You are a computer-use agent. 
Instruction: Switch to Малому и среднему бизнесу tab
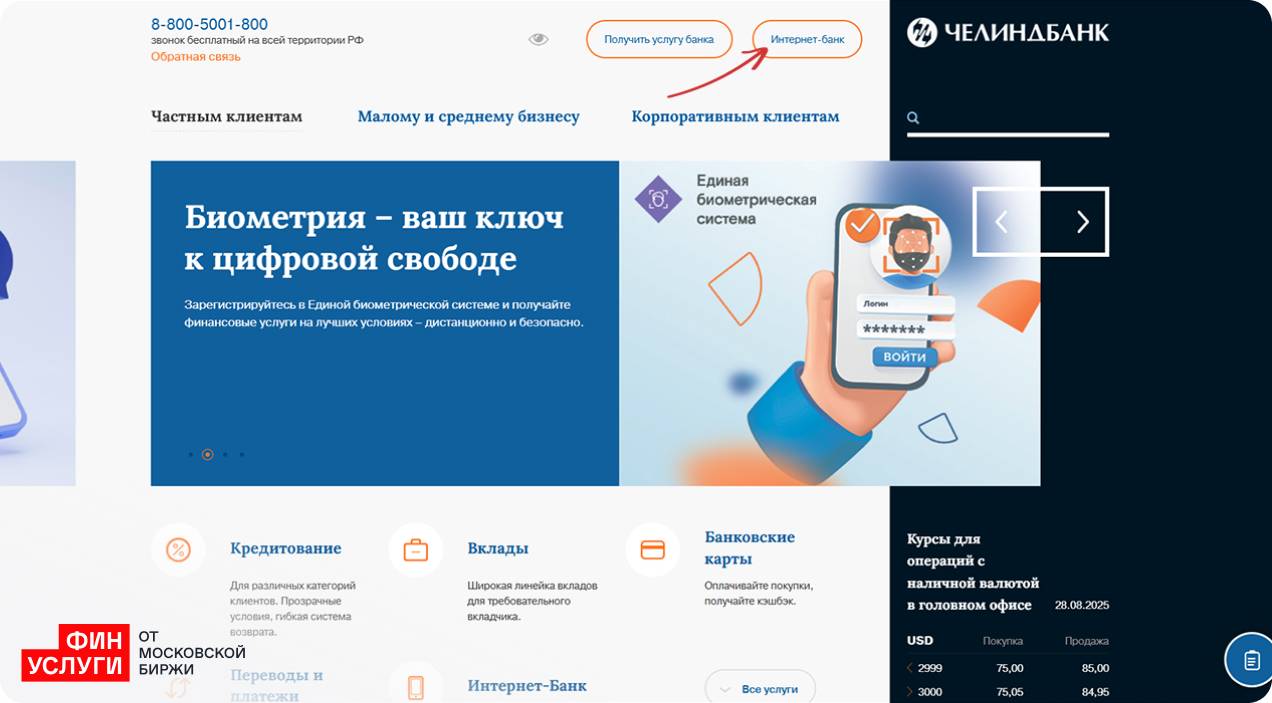pyautogui.click(x=469, y=117)
